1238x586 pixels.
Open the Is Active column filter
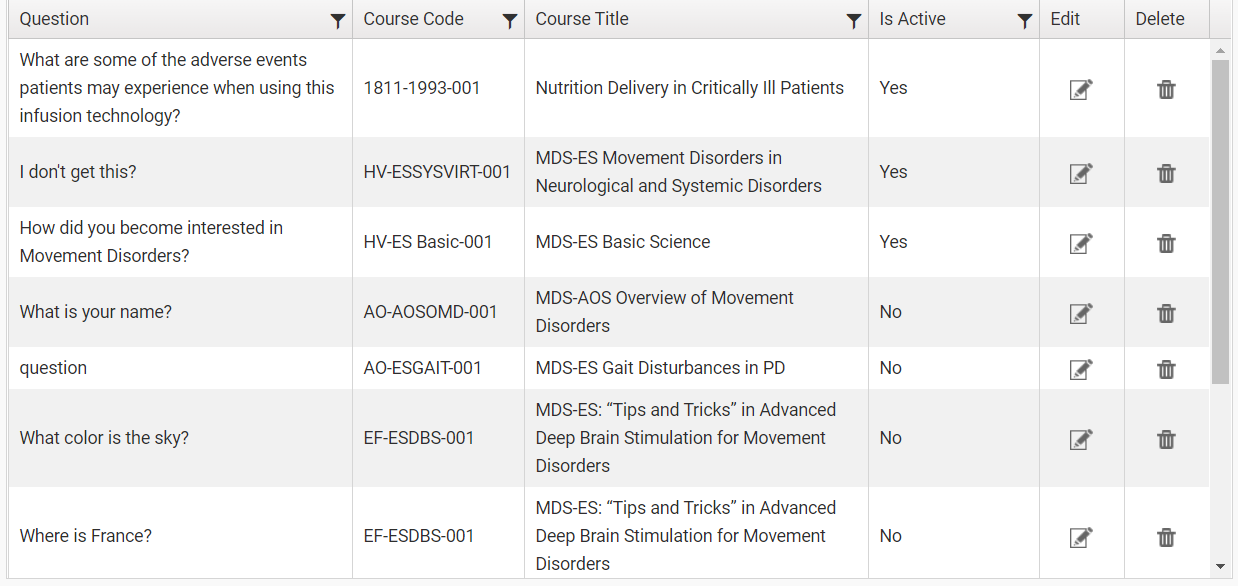pos(1025,21)
